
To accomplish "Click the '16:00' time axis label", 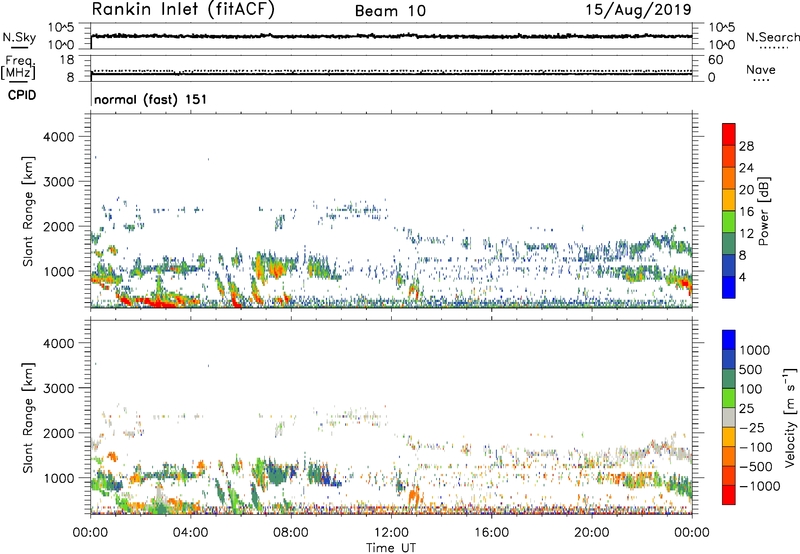I will [491, 533].
